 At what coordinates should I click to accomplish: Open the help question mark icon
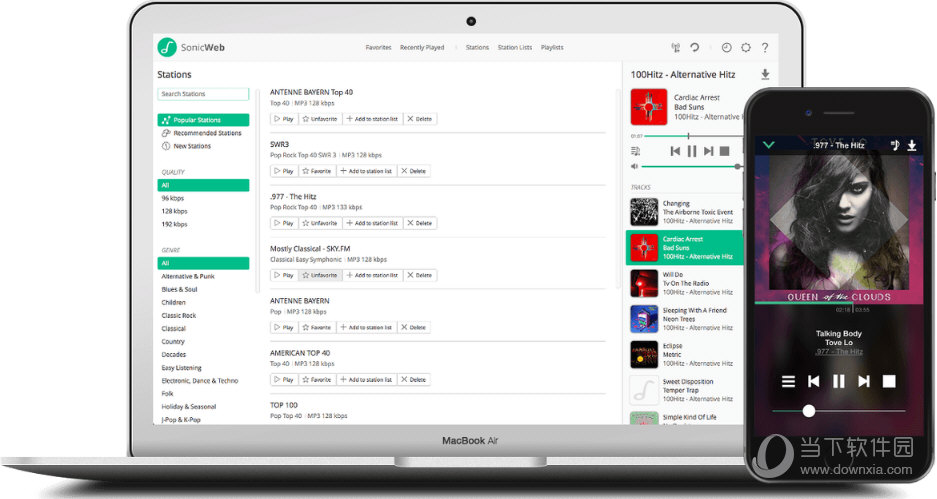(765, 47)
